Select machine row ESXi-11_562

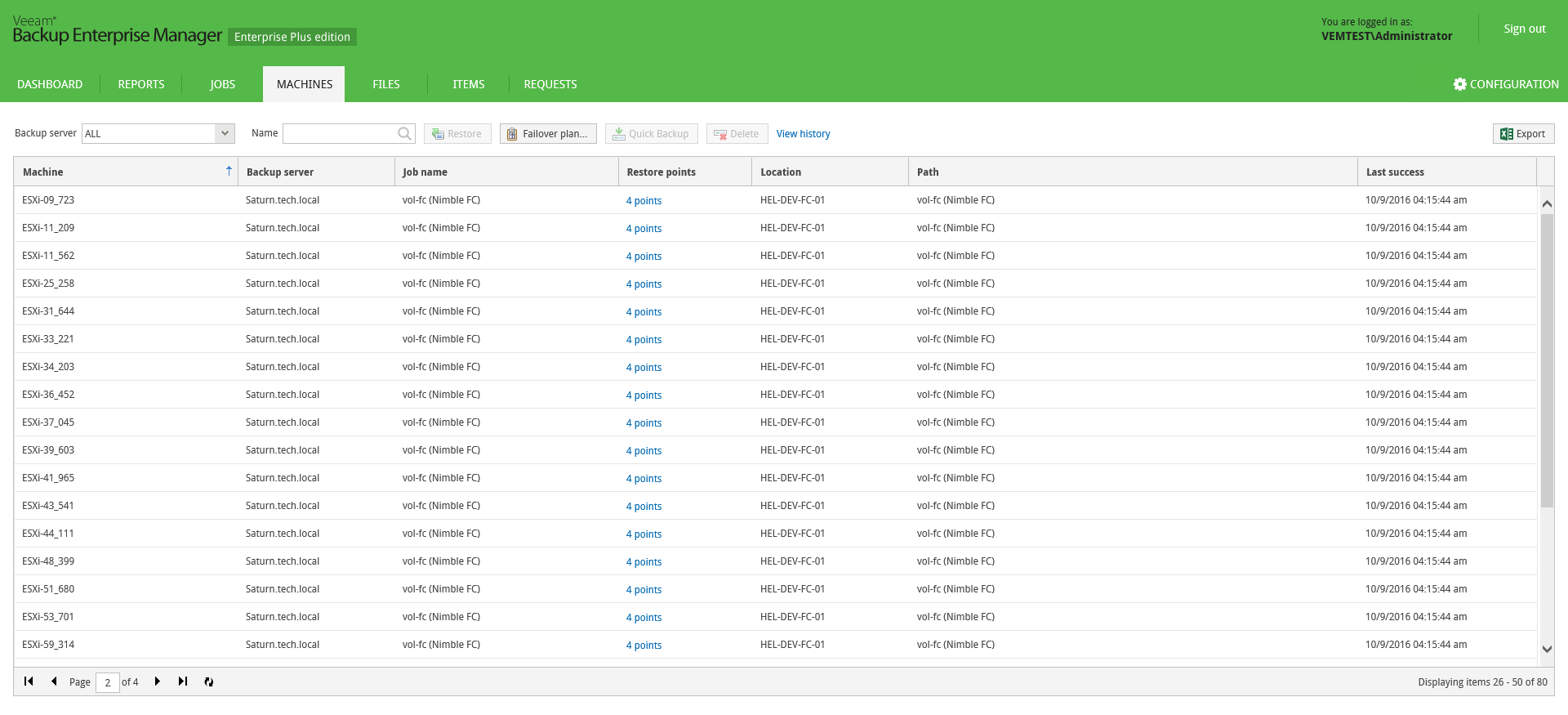pyautogui.click(x=775, y=256)
